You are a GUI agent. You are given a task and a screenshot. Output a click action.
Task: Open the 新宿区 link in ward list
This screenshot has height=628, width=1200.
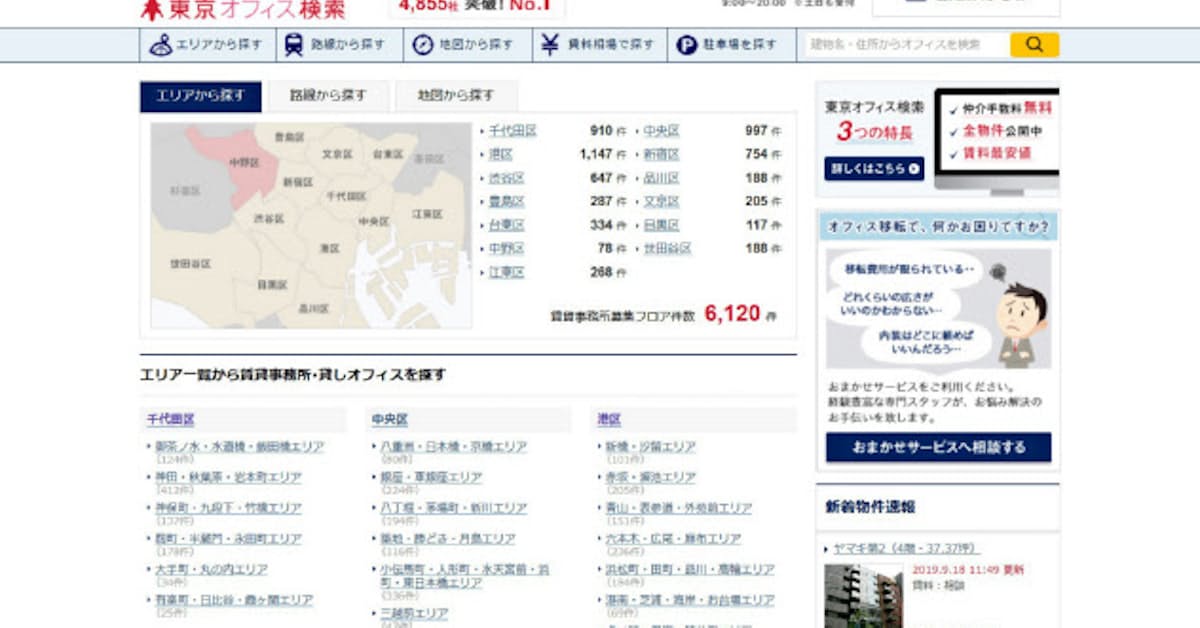point(660,155)
